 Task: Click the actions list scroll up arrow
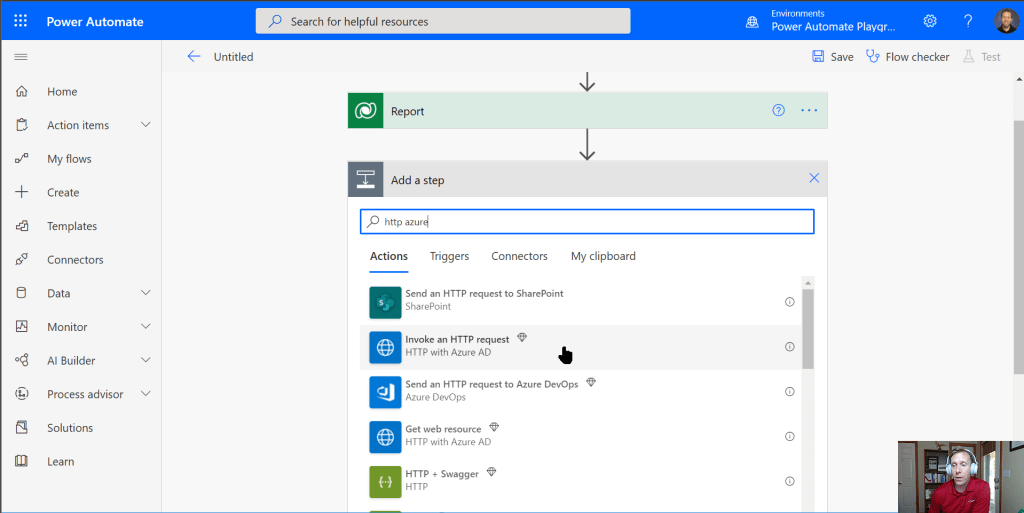[x=808, y=283]
